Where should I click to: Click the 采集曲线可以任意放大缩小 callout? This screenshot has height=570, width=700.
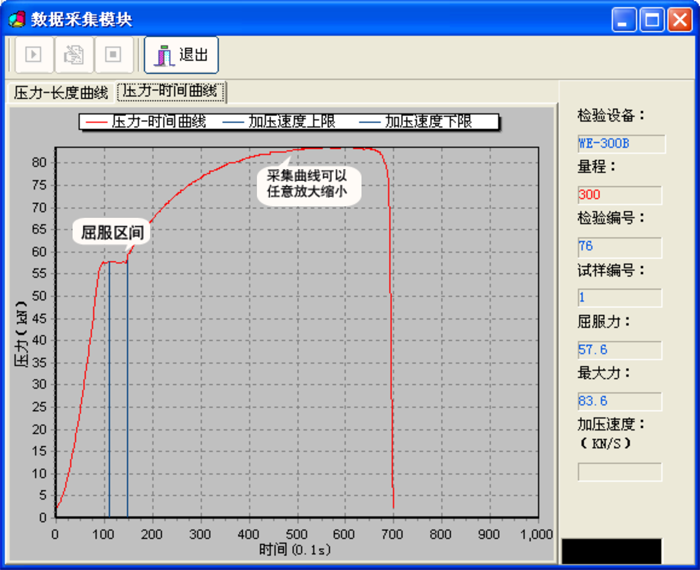pyautogui.click(x=308, y=182)
